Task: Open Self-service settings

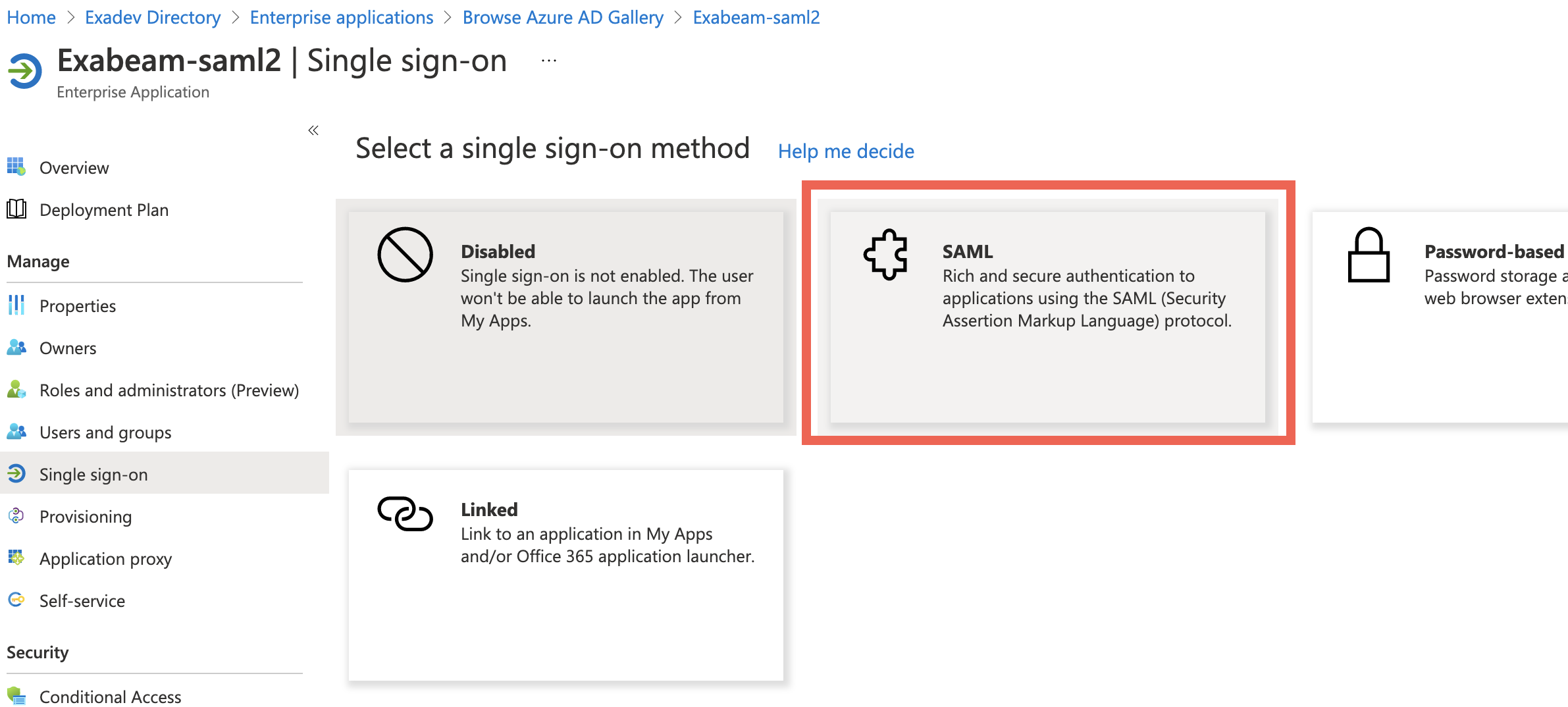Action: (x=165, y=600)
